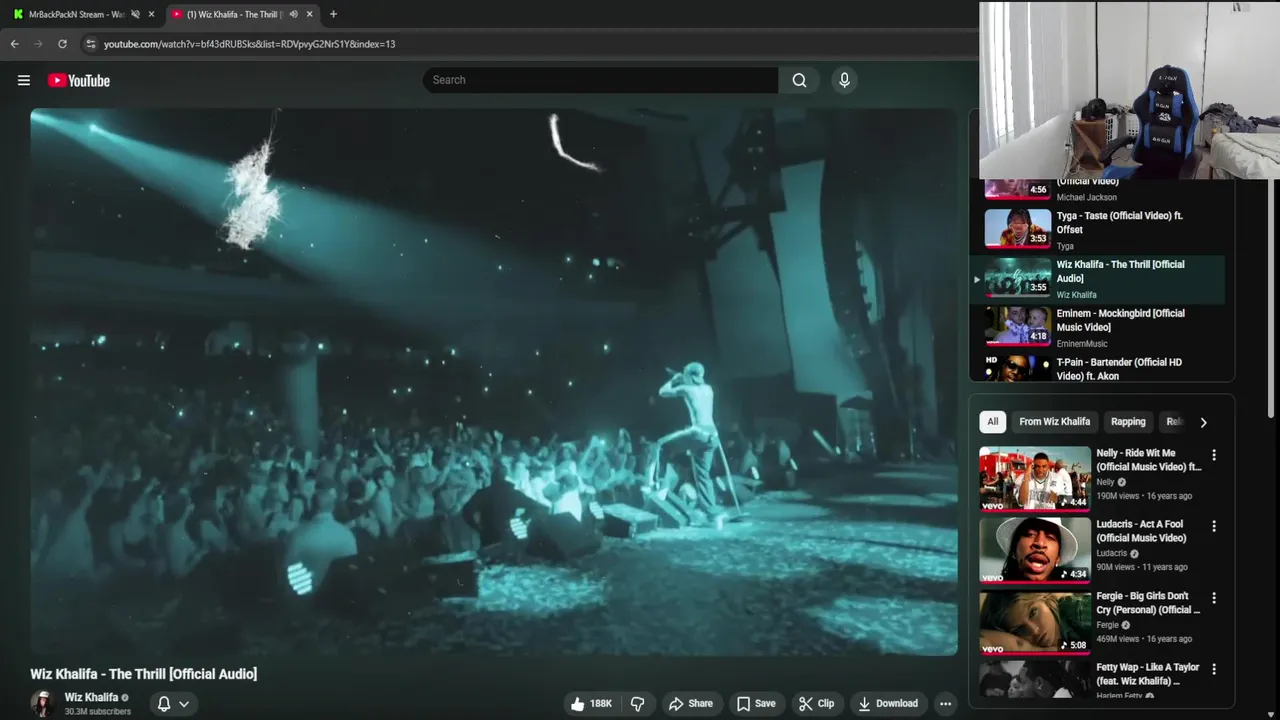Close the Wiz Khalifa browser tab

pos(310,14)
